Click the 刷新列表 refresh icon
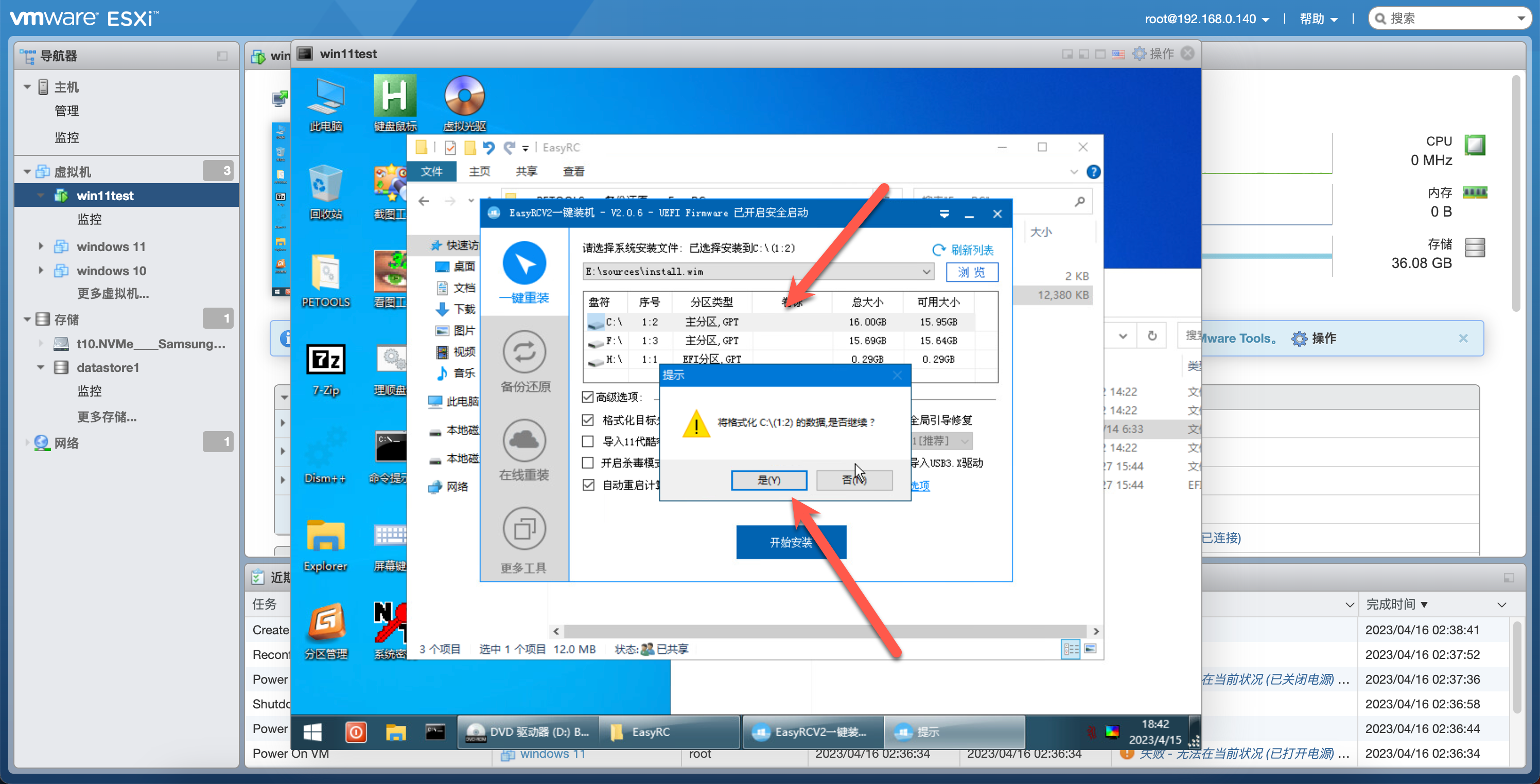The width and height of the screenshot is (1540, 784). click(938, 250)
